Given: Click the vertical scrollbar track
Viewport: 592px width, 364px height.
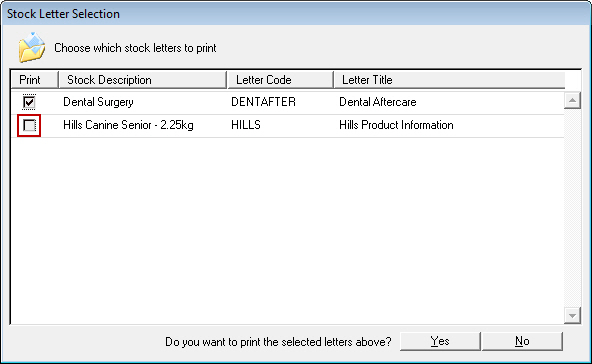Looking at the screenshot, I should (x=572, y=208).
